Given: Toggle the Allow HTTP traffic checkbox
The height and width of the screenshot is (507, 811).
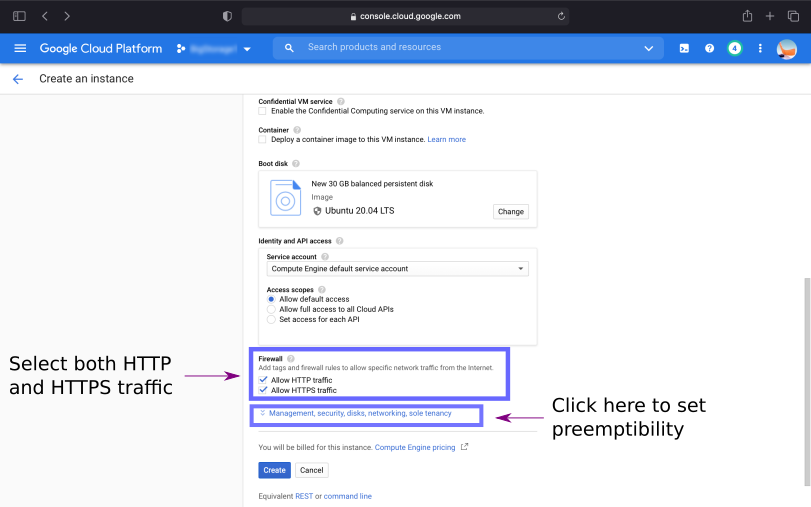Looking at the screenshot, I should click(x=263, y=380).
